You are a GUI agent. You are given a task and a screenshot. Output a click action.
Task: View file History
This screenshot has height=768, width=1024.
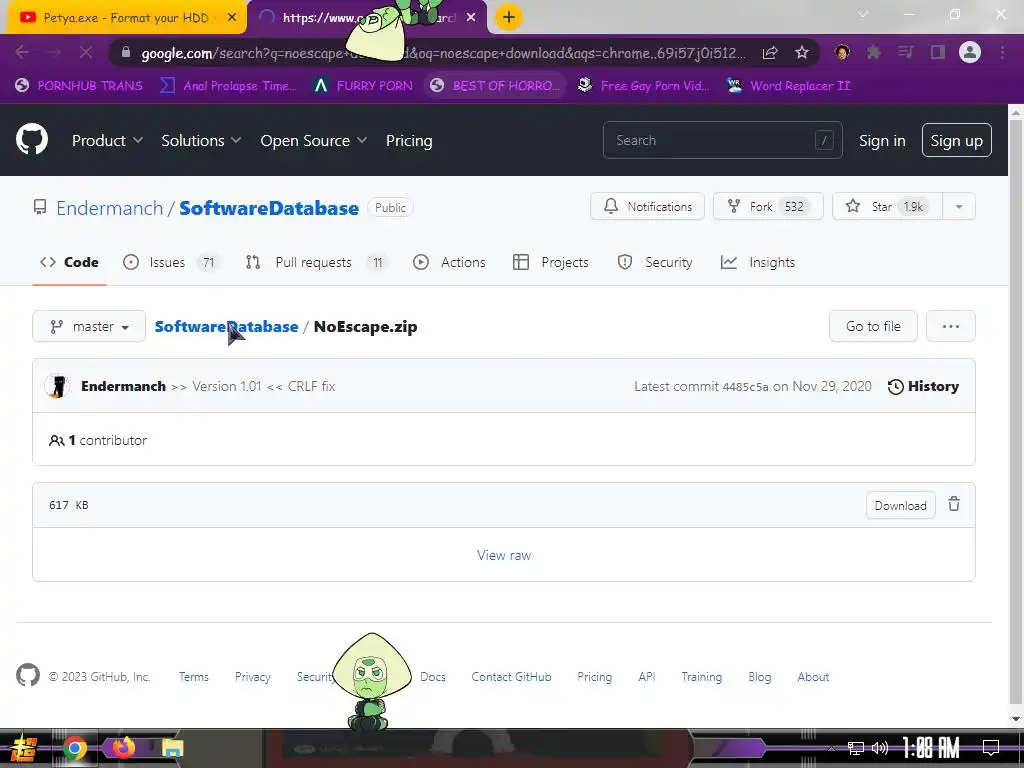tap(923, 387)
